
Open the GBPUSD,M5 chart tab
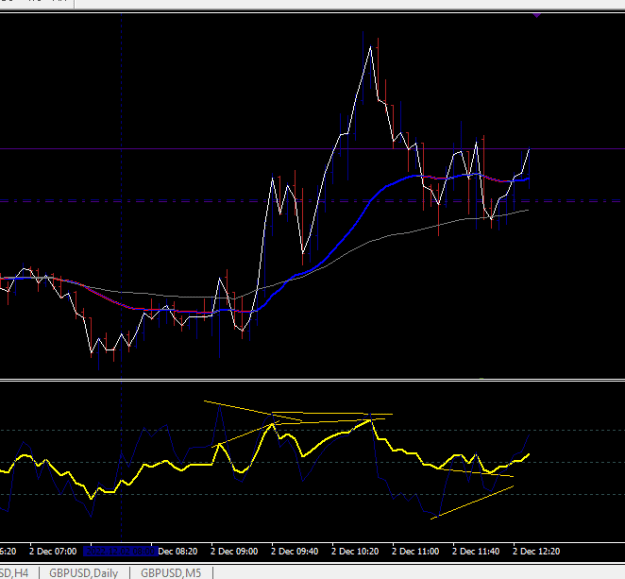(171, 573)
